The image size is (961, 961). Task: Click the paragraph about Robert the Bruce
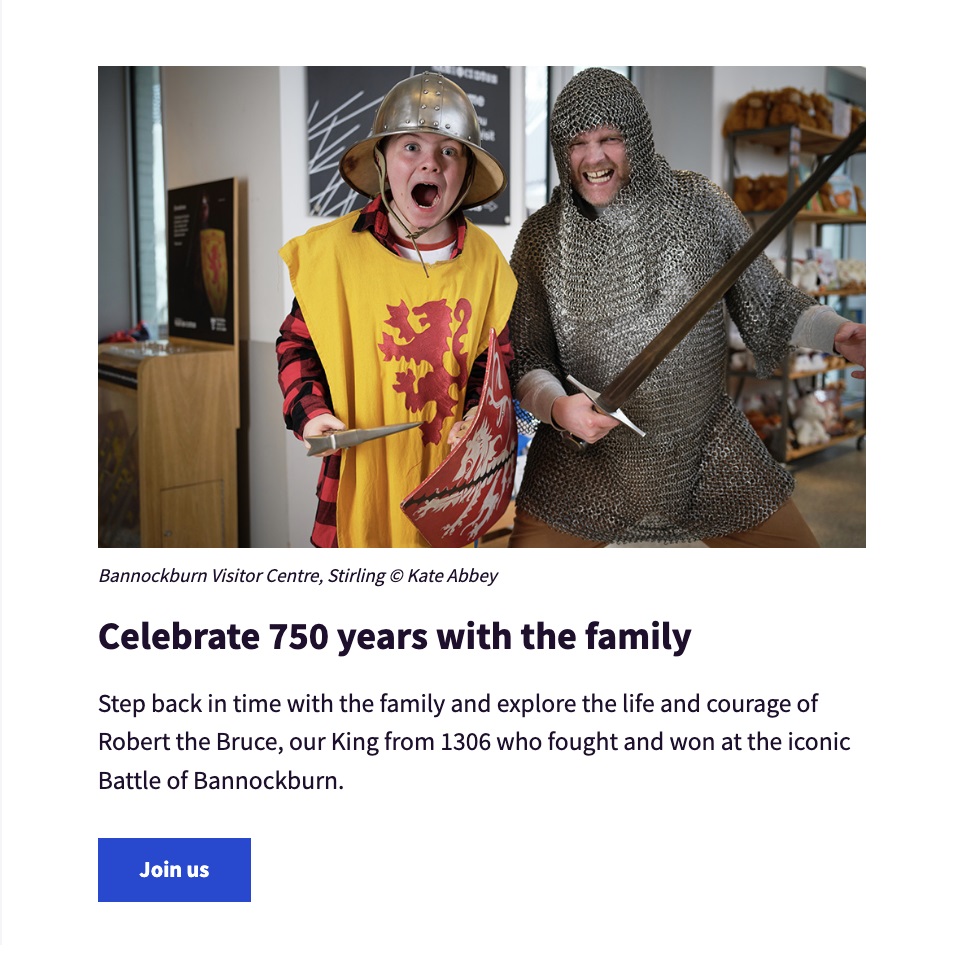[x=474, y=742]
